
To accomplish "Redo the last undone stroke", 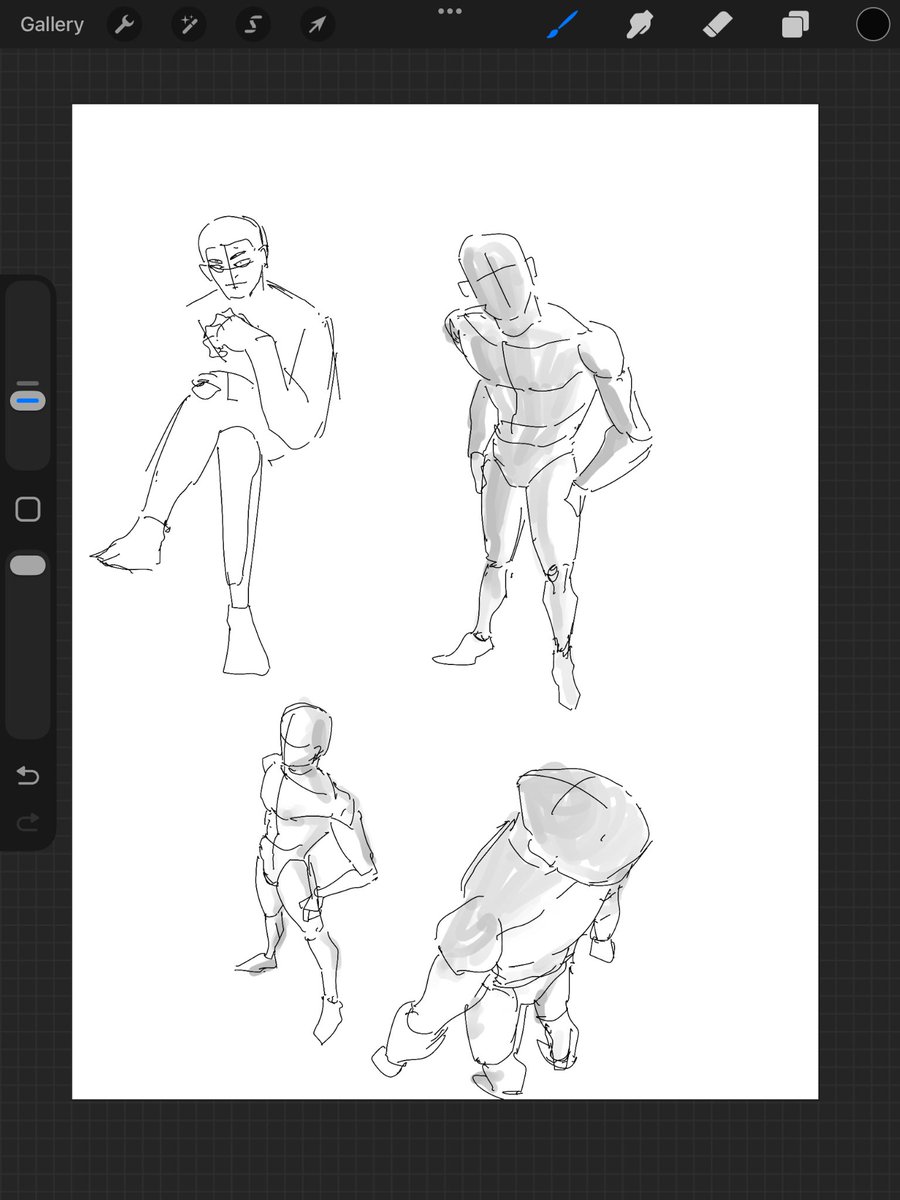I will 28,822.
